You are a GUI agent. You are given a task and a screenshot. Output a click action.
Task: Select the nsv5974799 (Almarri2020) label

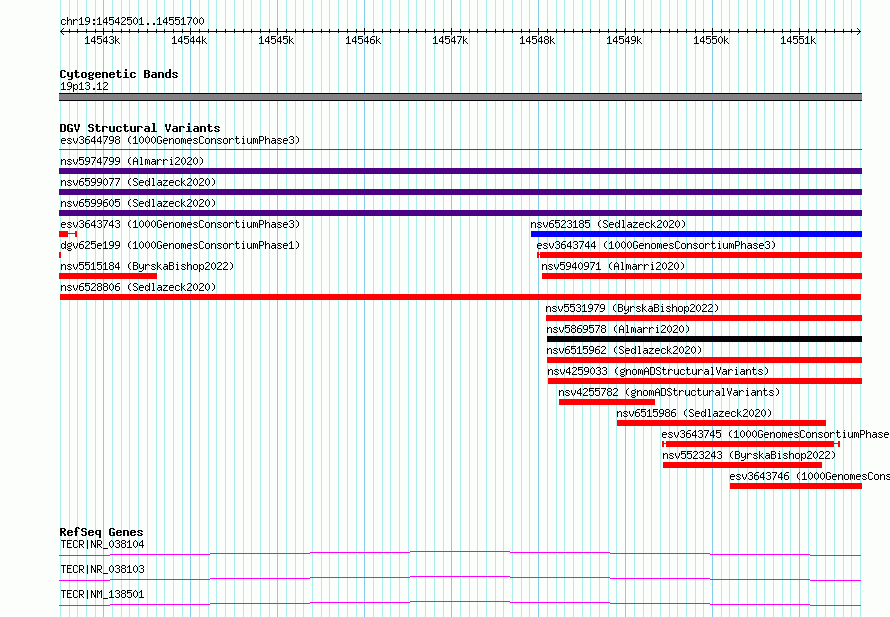(132, 161)
